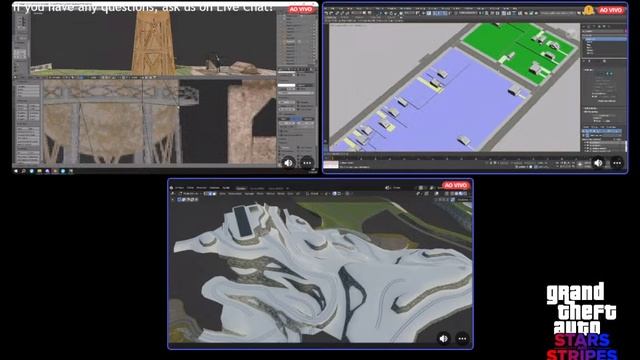Open more options on bottom terrain stream

pos(462,338)
